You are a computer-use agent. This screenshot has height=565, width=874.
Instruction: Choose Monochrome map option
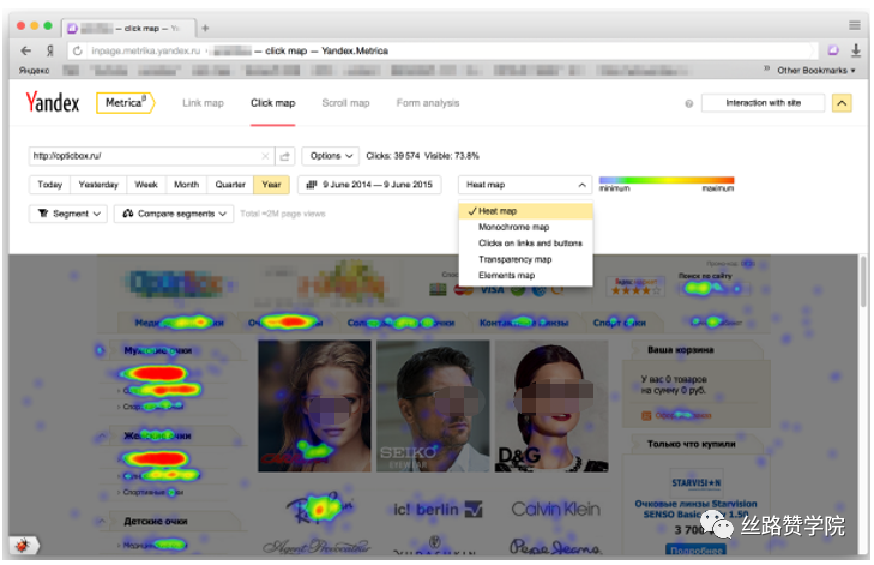point(525,227)
